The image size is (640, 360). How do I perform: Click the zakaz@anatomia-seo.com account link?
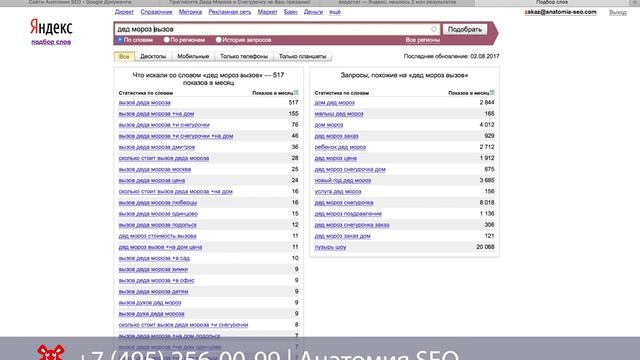560,12
